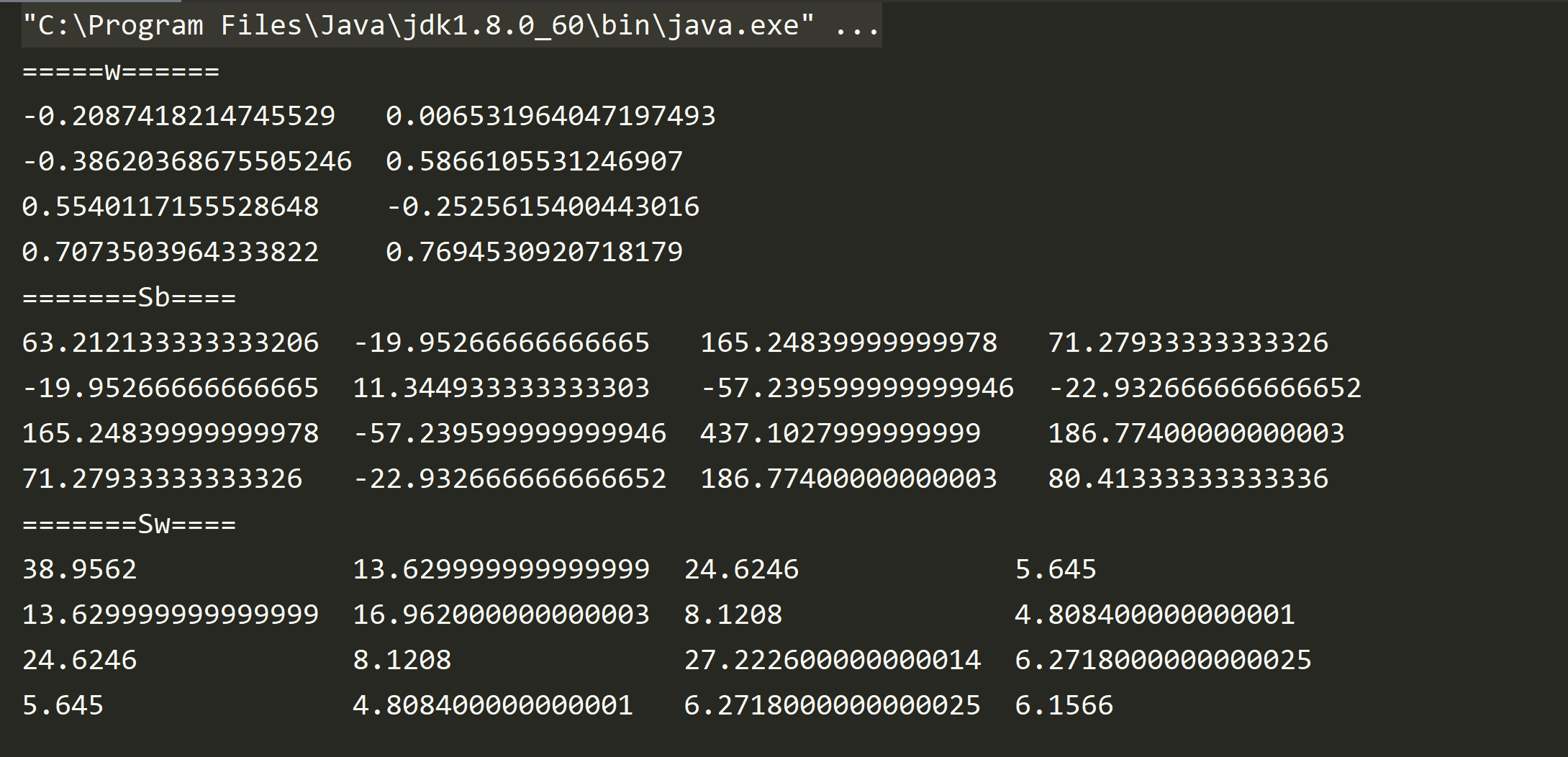Click the Sw value 16.962000000000003

[x=501, y=615]
